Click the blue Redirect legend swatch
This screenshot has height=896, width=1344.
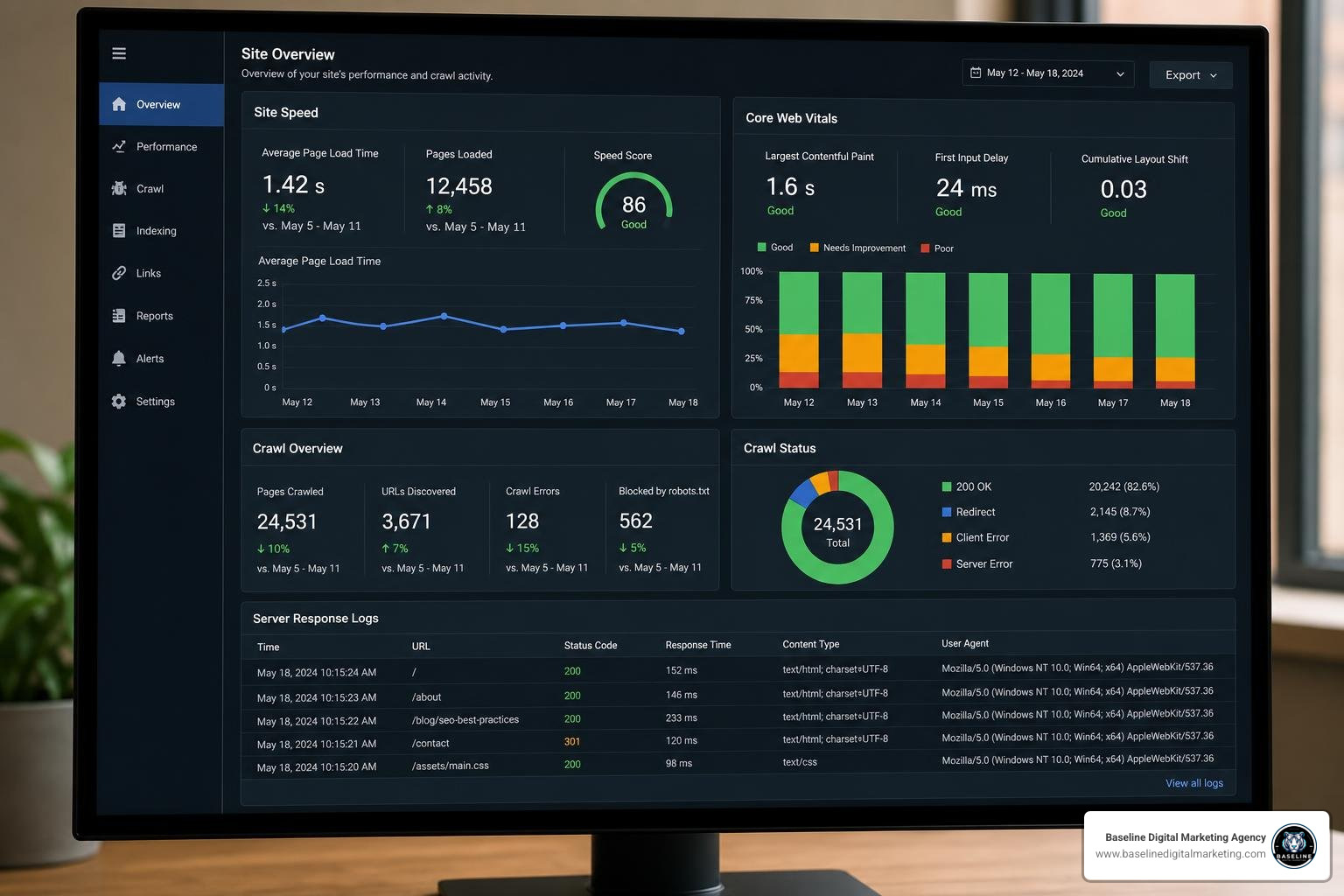point(947,512)
